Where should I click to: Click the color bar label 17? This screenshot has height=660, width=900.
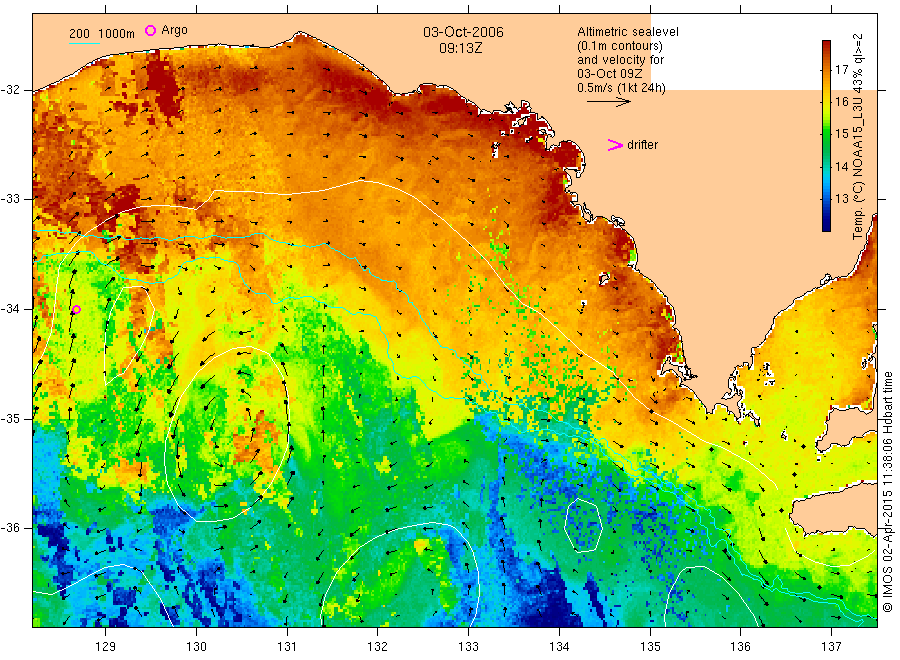pyautogui.click(x=841, y=69)
